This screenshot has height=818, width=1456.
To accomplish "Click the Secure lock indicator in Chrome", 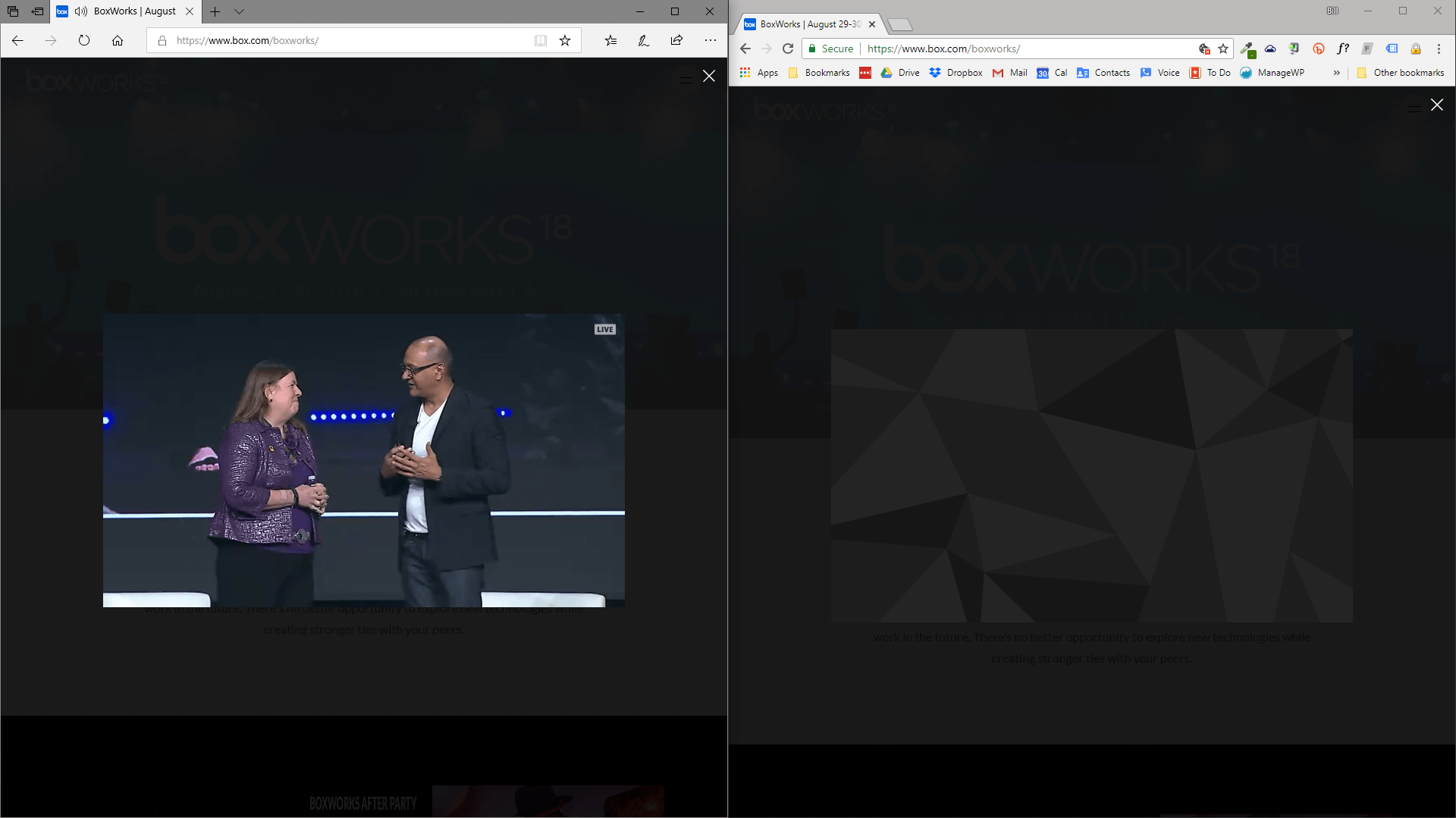I will [830, 49].
